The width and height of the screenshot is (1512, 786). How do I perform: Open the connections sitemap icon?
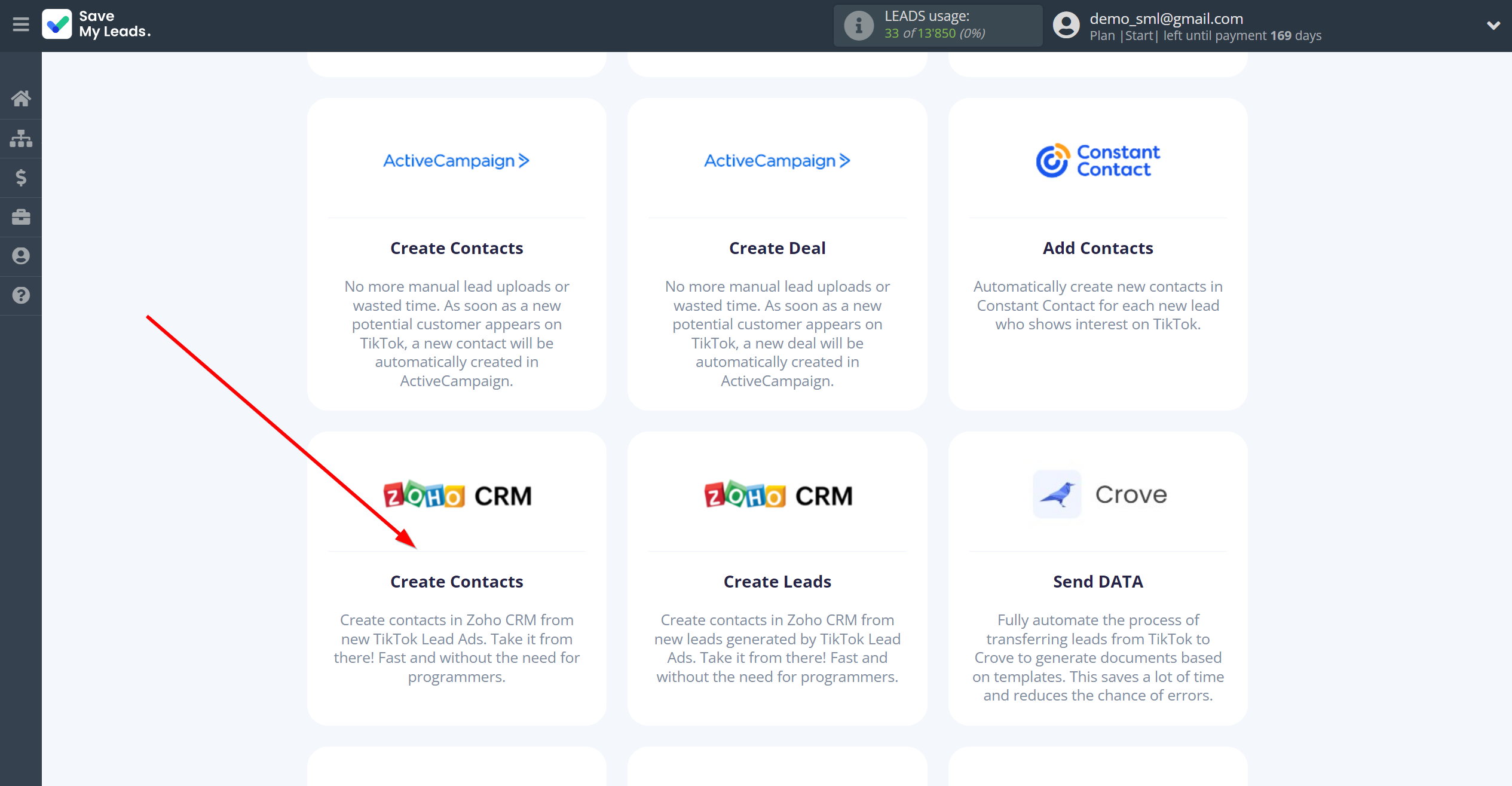(21, 138)
